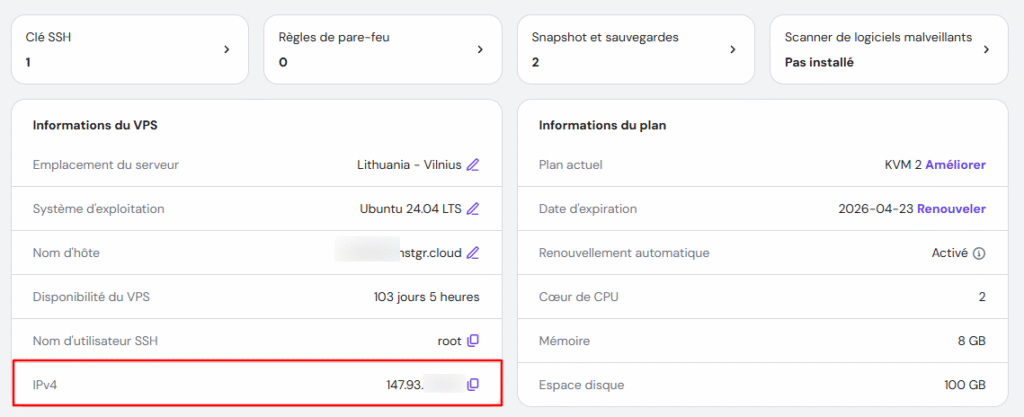The height and width of the screenshot is (417, 1024).
Task: Click the Activé renewal status
Action: 949,253
